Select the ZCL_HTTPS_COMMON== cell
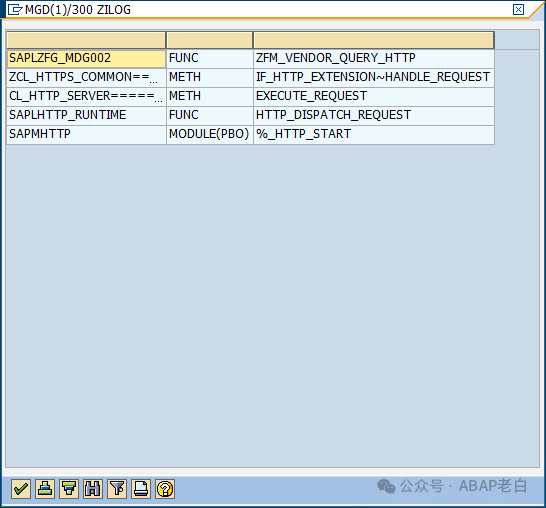Screen dimensions: 546x508 (x=86, y=77)
